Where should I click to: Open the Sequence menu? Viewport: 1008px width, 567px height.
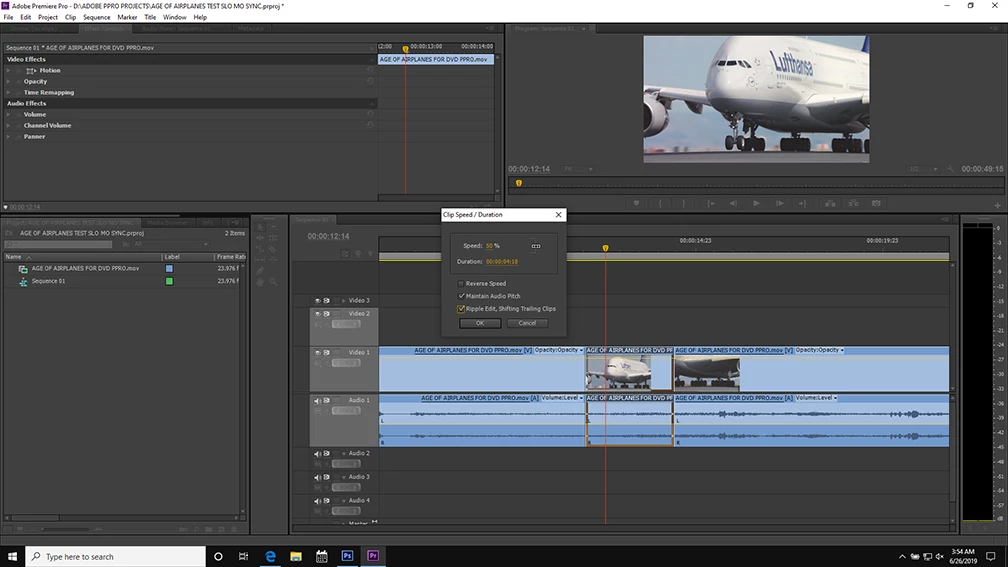click(96, 17)
